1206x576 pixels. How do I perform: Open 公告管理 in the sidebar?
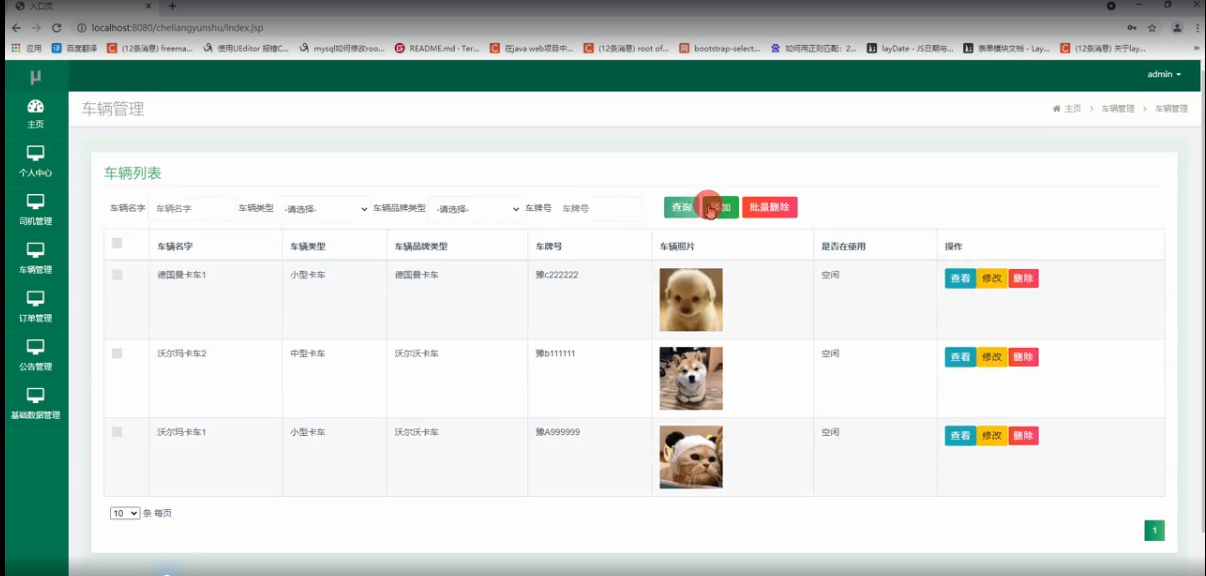click(x=35, y=355)
